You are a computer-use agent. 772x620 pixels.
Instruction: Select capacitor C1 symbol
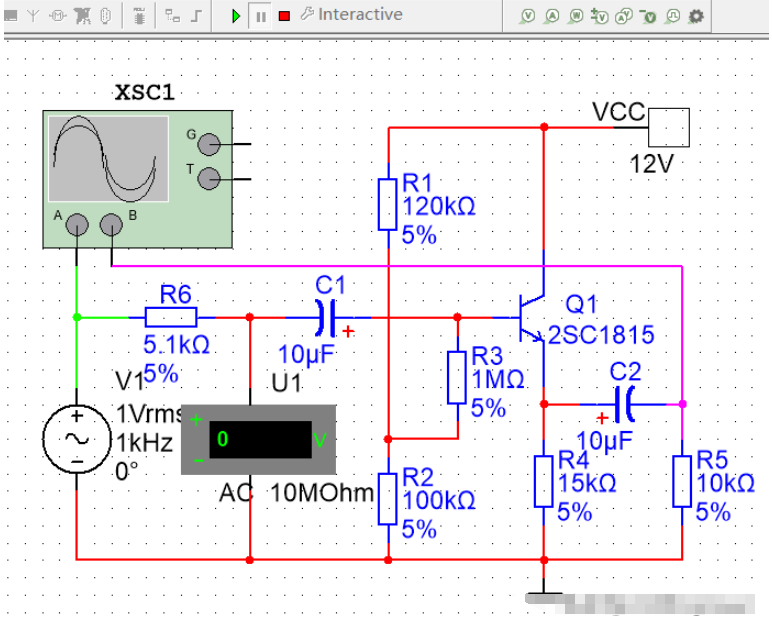pyautogui.click(x=327, y=318)
